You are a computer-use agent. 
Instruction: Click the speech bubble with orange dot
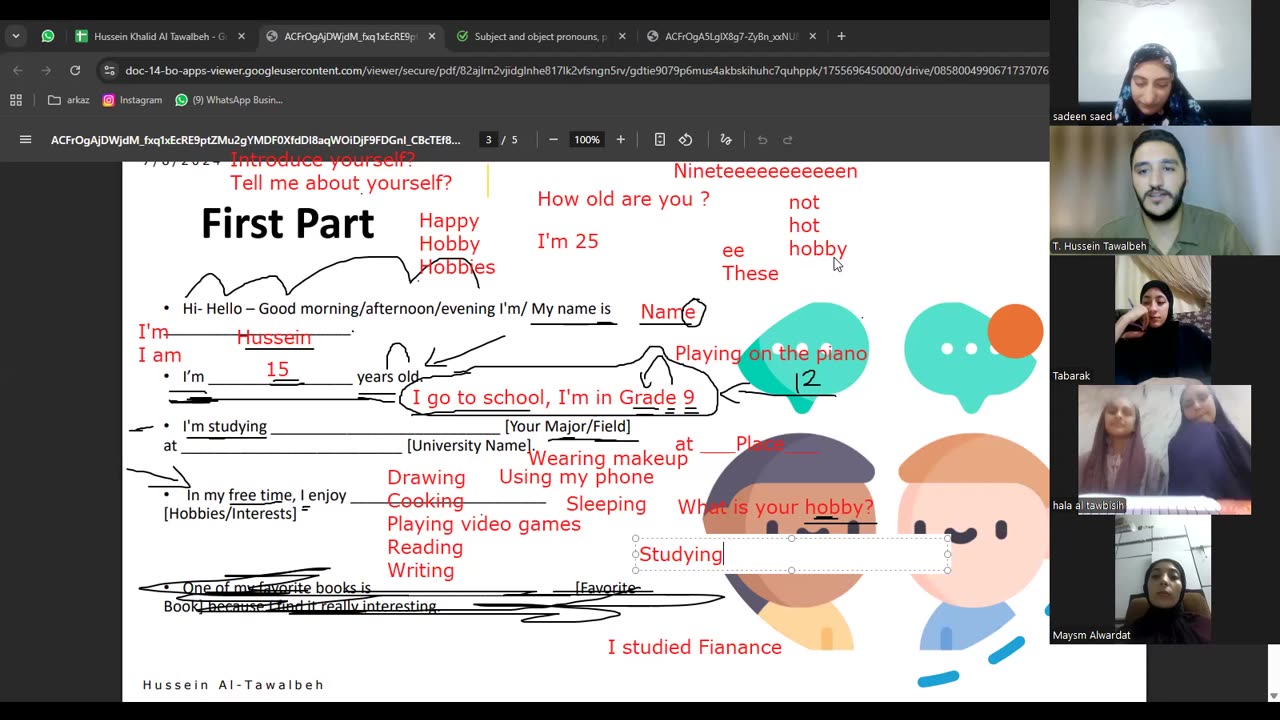(973, 357)
